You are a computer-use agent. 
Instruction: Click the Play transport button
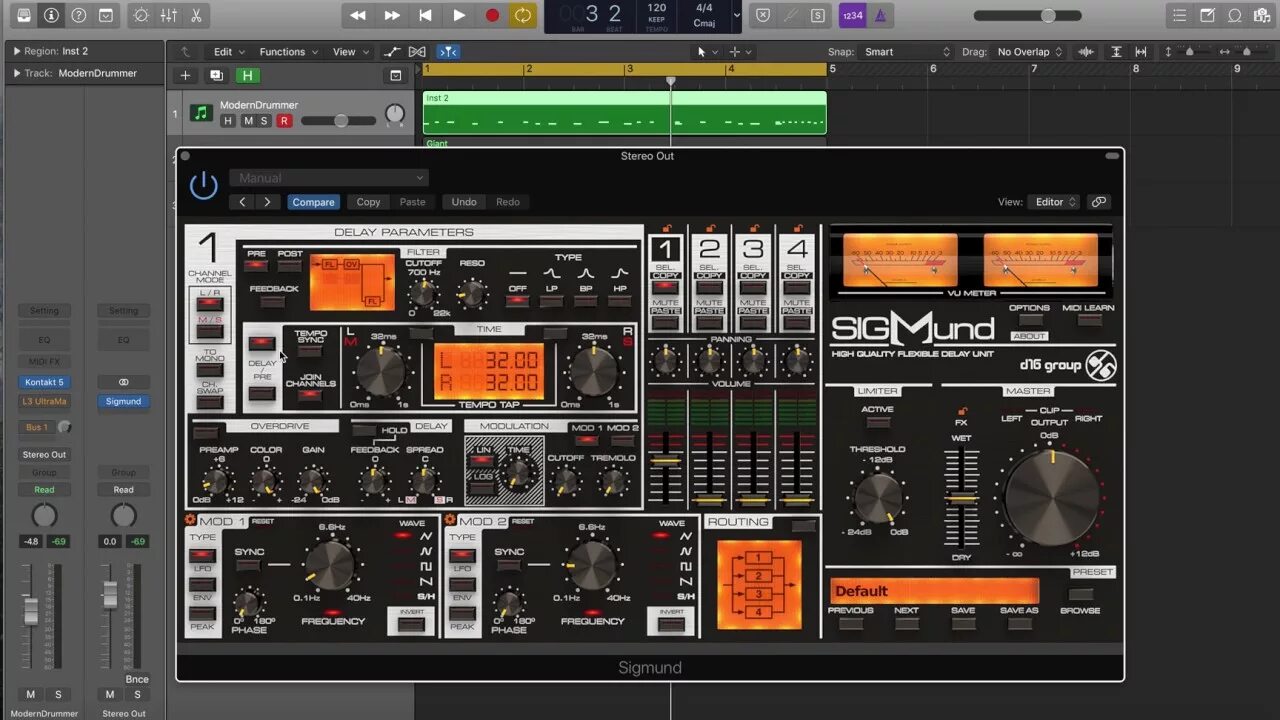[459, 15]
